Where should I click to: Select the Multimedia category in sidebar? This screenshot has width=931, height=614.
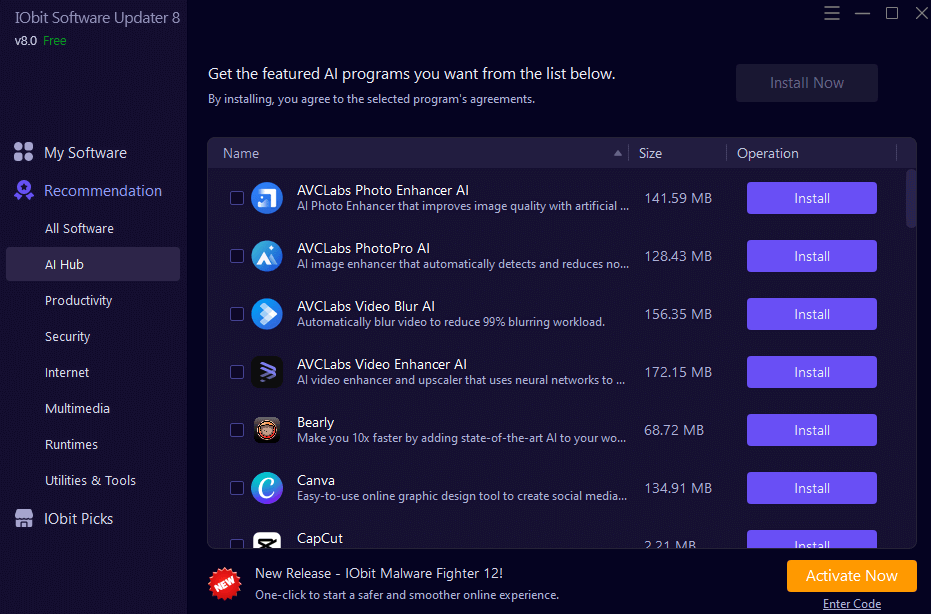(x=76, y=408)
